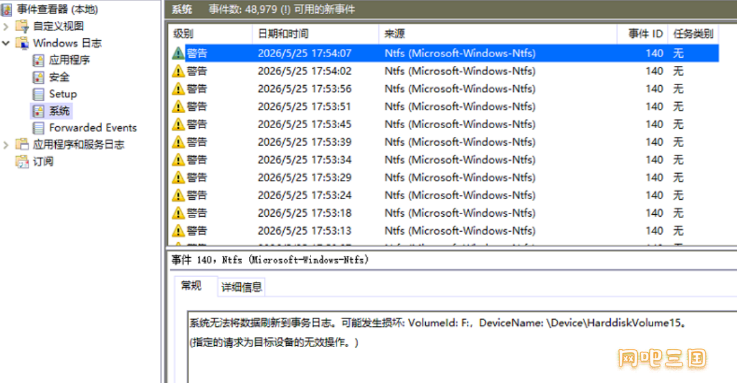Viewport: 737px width, 383px height.
Task: Click the Windows 日志 folder icon
Action: [22, 43]
